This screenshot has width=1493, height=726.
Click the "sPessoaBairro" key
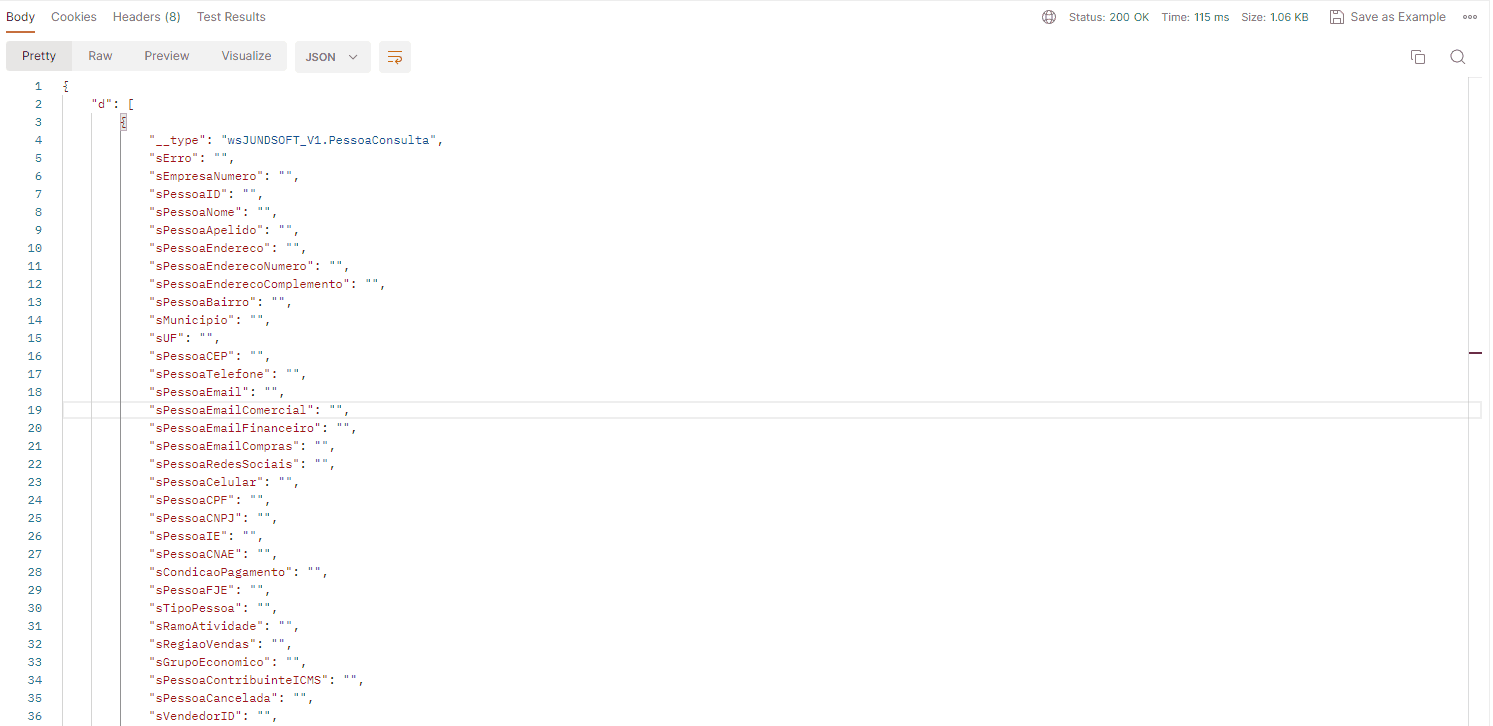(x=203, y=302)
